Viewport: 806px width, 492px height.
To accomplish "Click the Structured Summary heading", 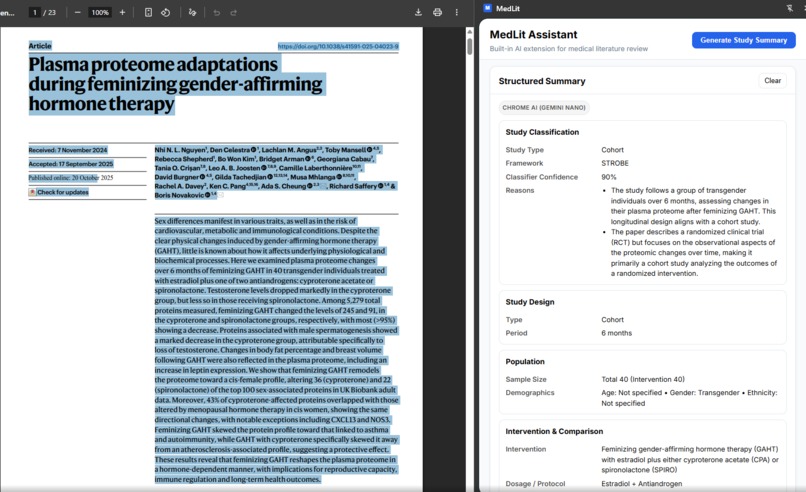I will click(x=542, y=81).
